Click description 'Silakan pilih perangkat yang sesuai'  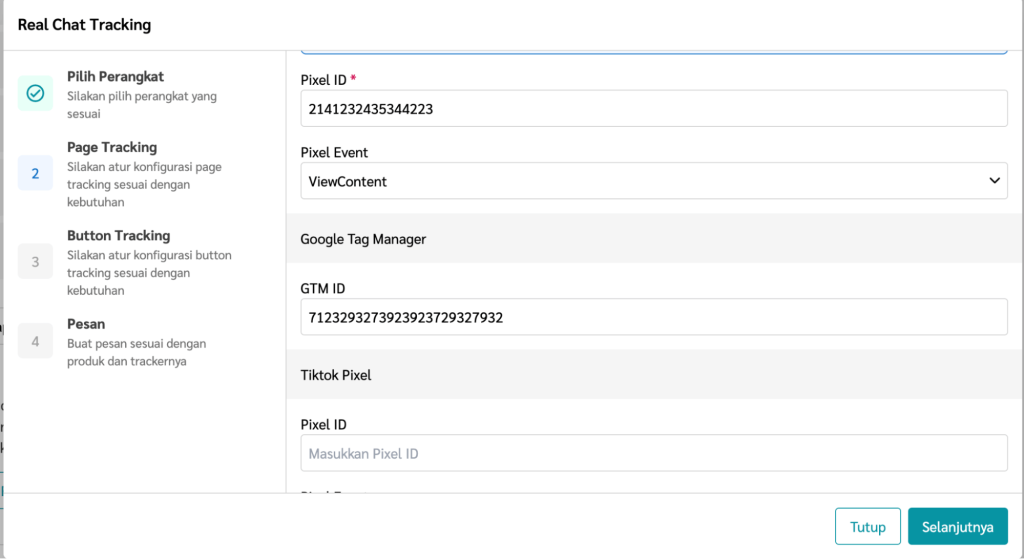click(142, 104)
